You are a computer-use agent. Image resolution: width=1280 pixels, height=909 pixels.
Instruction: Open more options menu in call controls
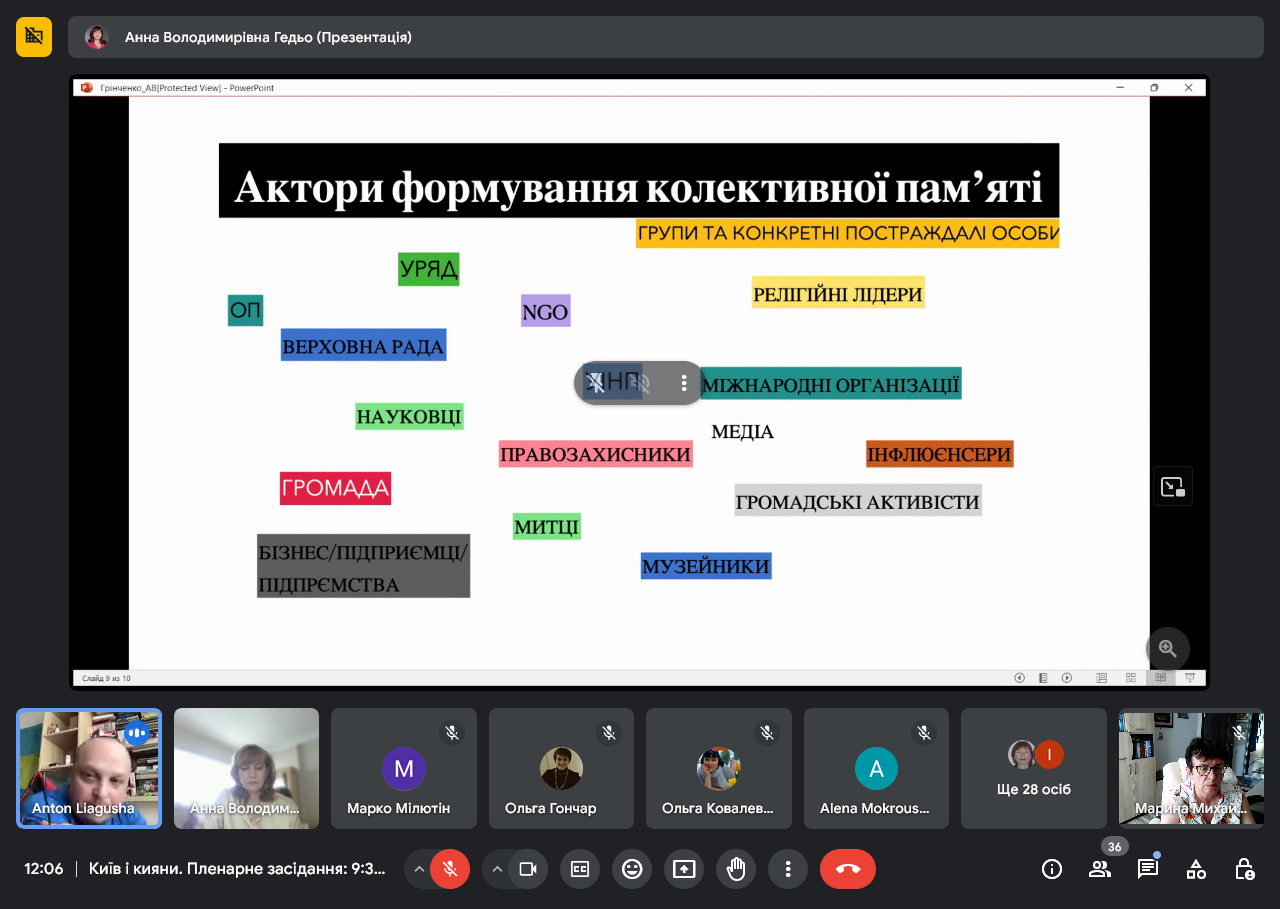(788, 869)
